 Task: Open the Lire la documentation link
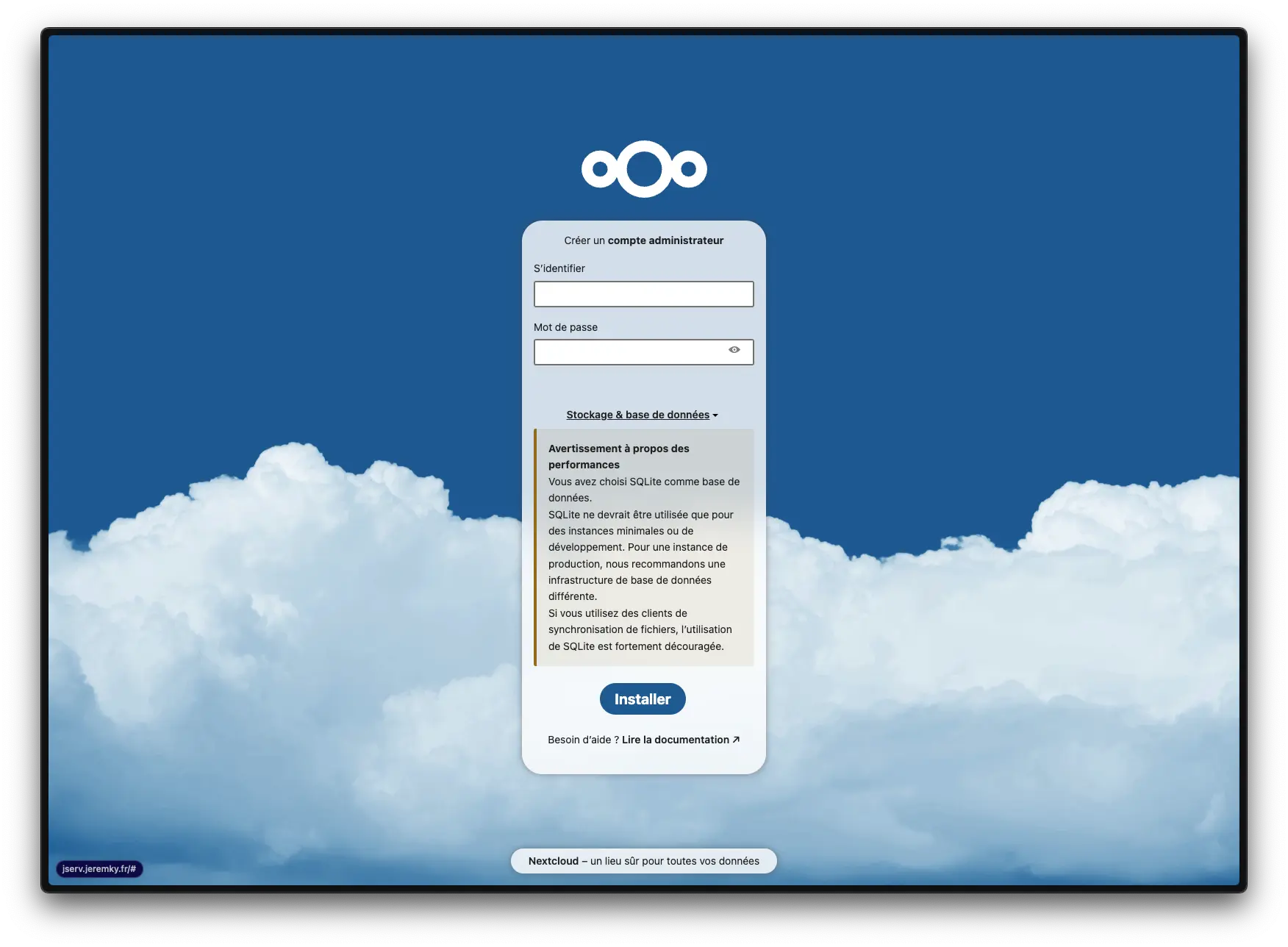coord(681,740)
